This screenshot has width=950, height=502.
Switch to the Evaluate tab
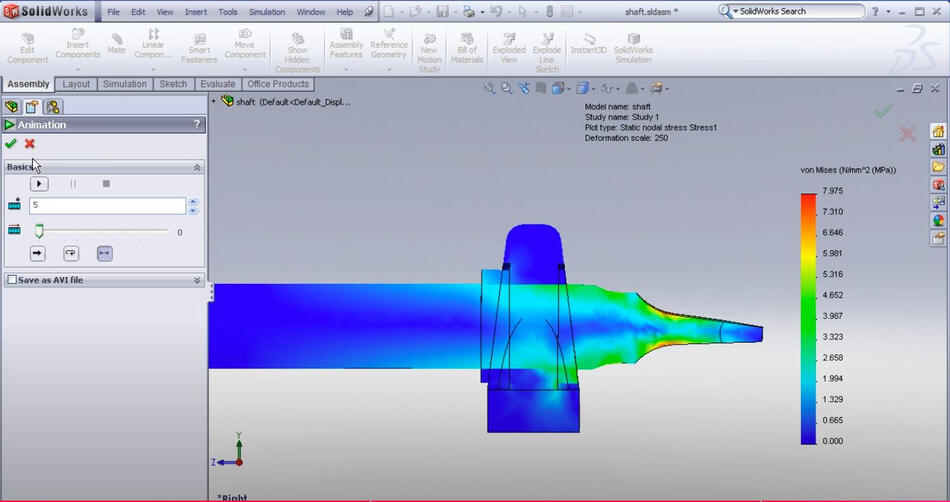click(217, 84)
